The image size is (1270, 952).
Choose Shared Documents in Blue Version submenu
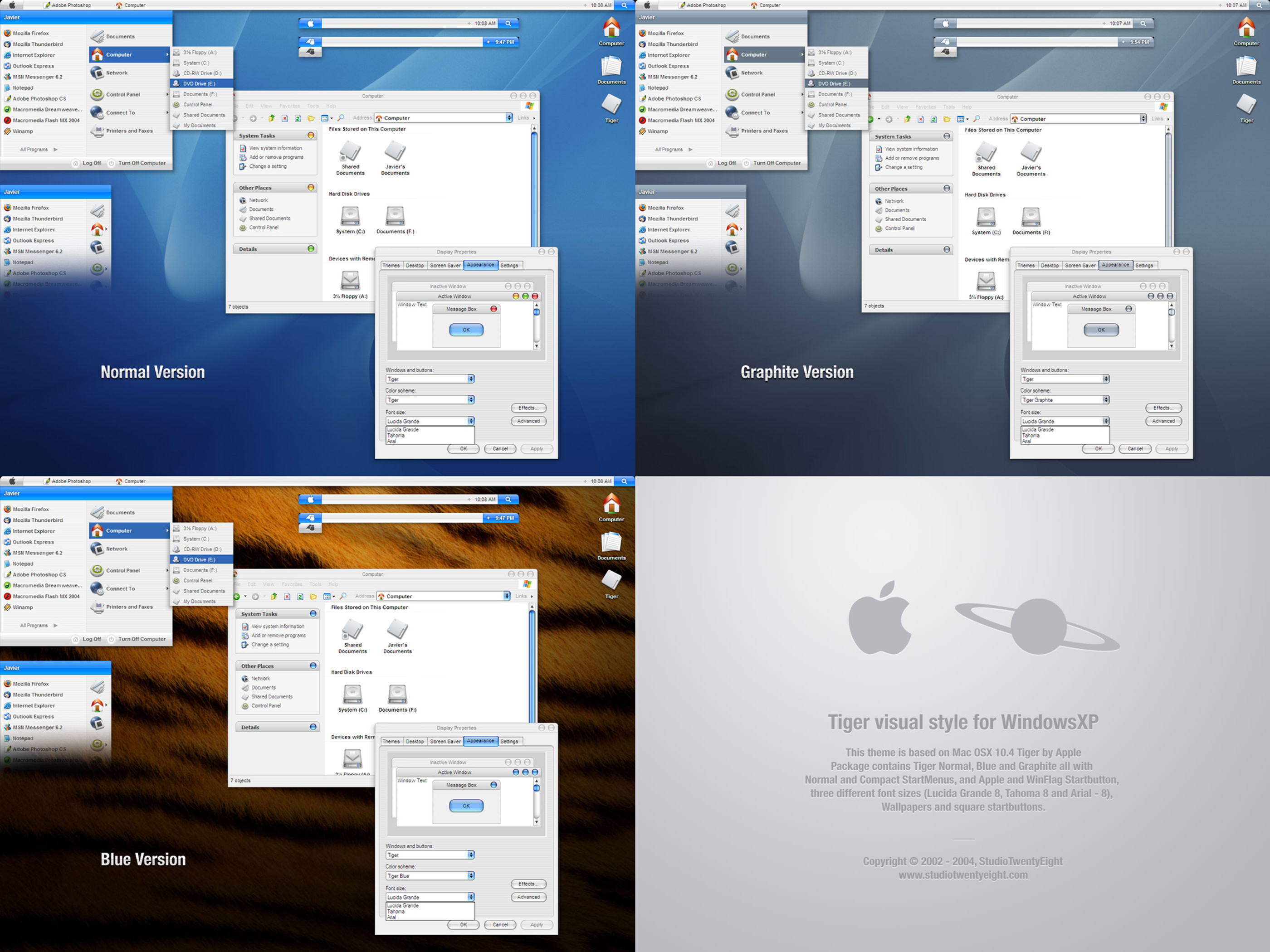point(202,591)
